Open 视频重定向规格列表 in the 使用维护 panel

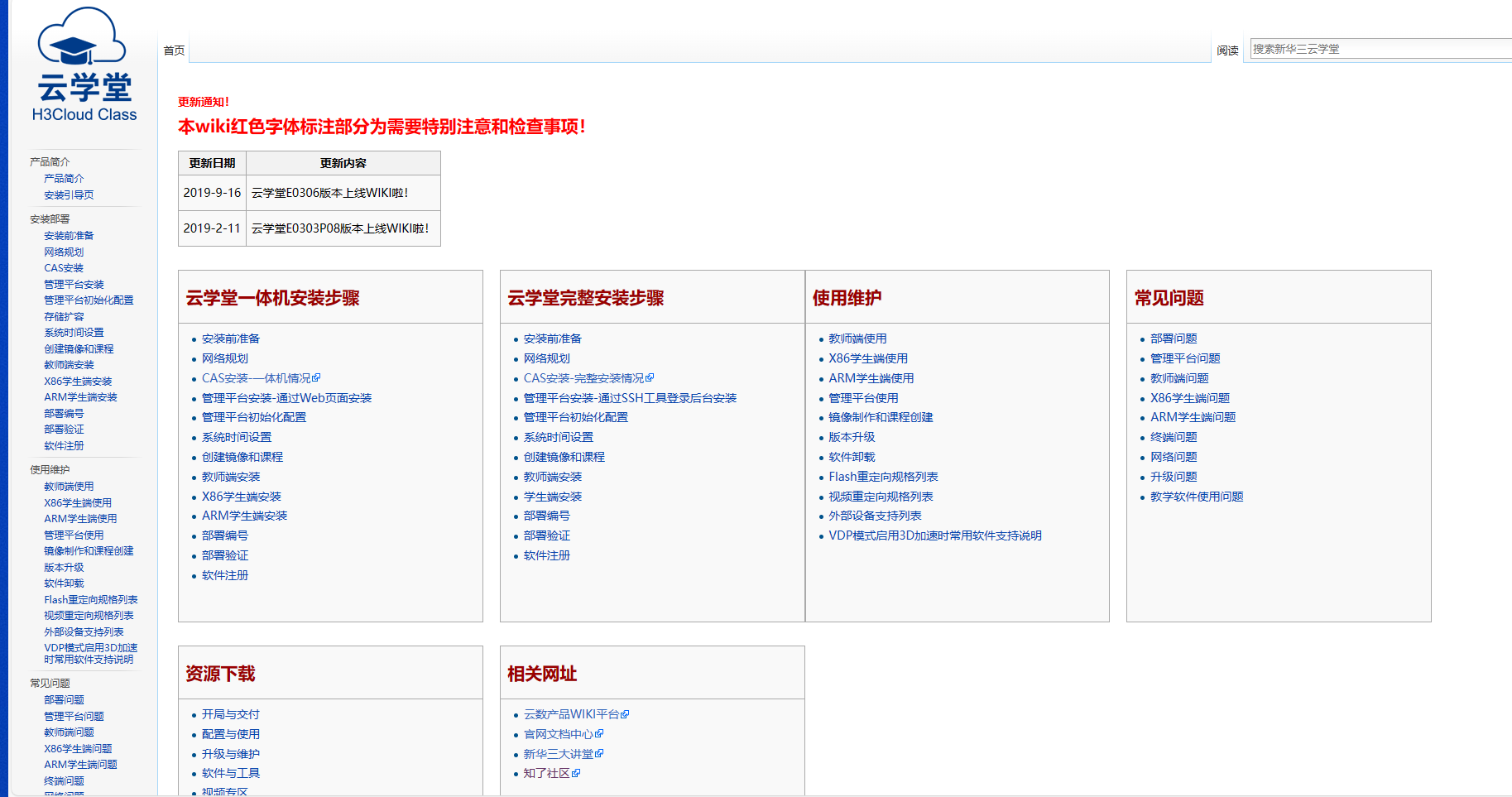881,497
